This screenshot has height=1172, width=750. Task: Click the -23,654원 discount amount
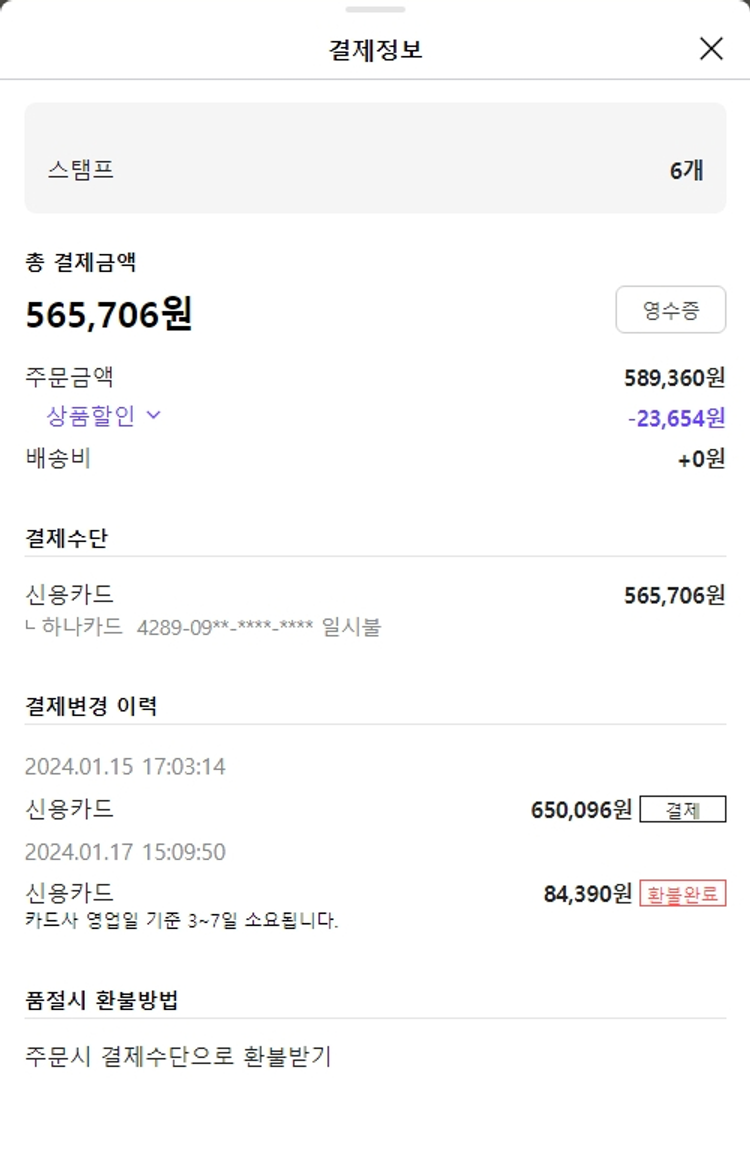coord(676,418)
